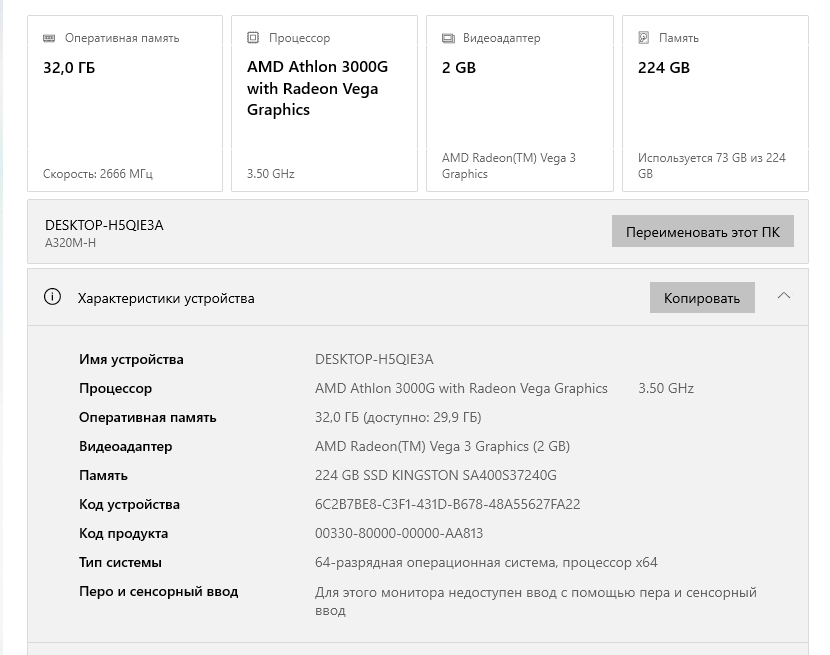Click the Перо и сенсорный ввод label
This screenshot has height=655, width=830.
coord(158,592)
